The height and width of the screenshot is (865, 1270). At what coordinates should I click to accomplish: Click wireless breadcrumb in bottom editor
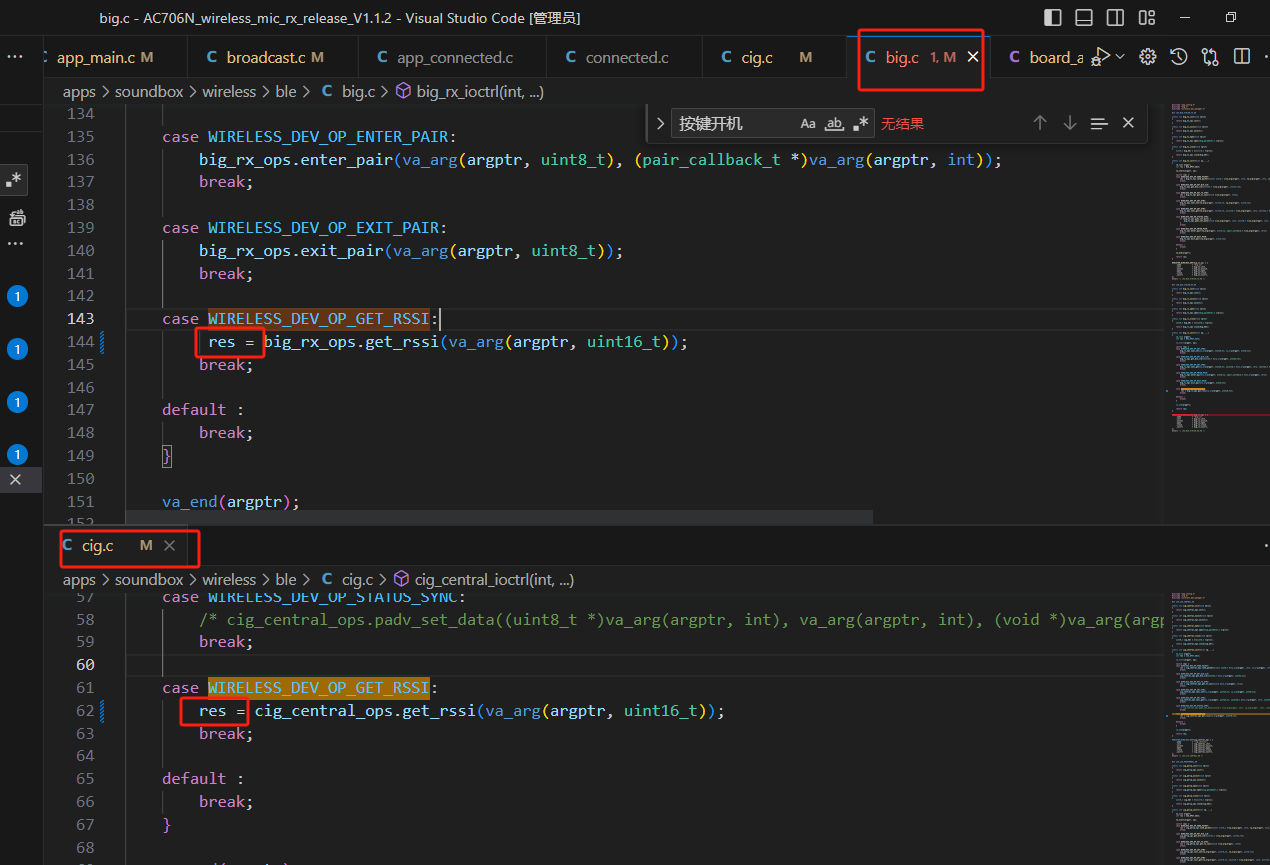(x=229, y=580)
